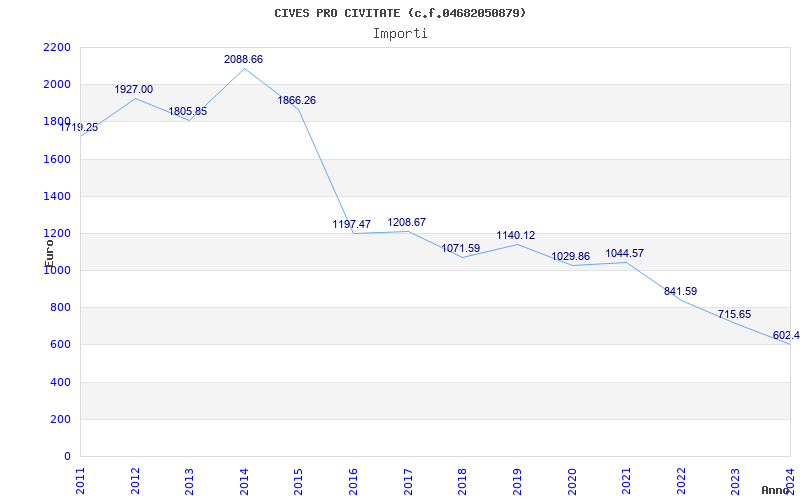Select the 2200 y-axis tick label

pyautogui.click(x=57, y=48)
